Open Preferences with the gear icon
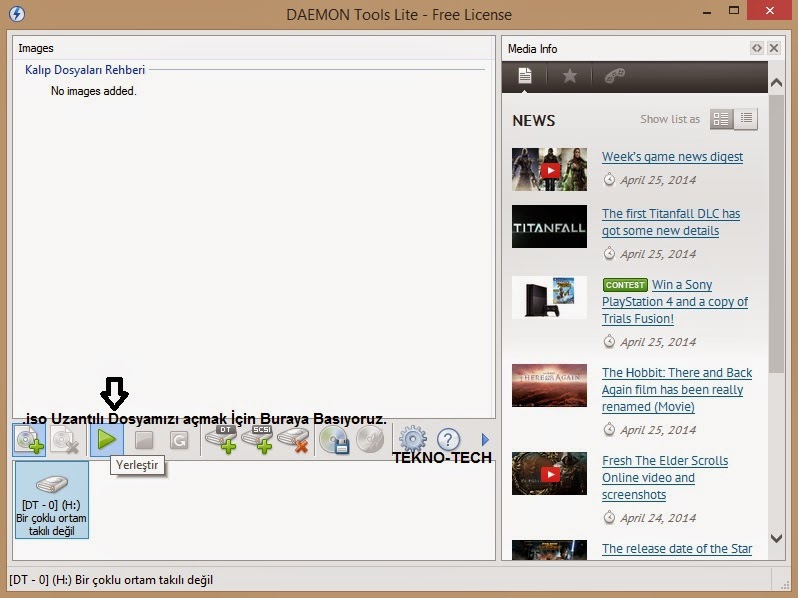 click(x=413, y=440)
